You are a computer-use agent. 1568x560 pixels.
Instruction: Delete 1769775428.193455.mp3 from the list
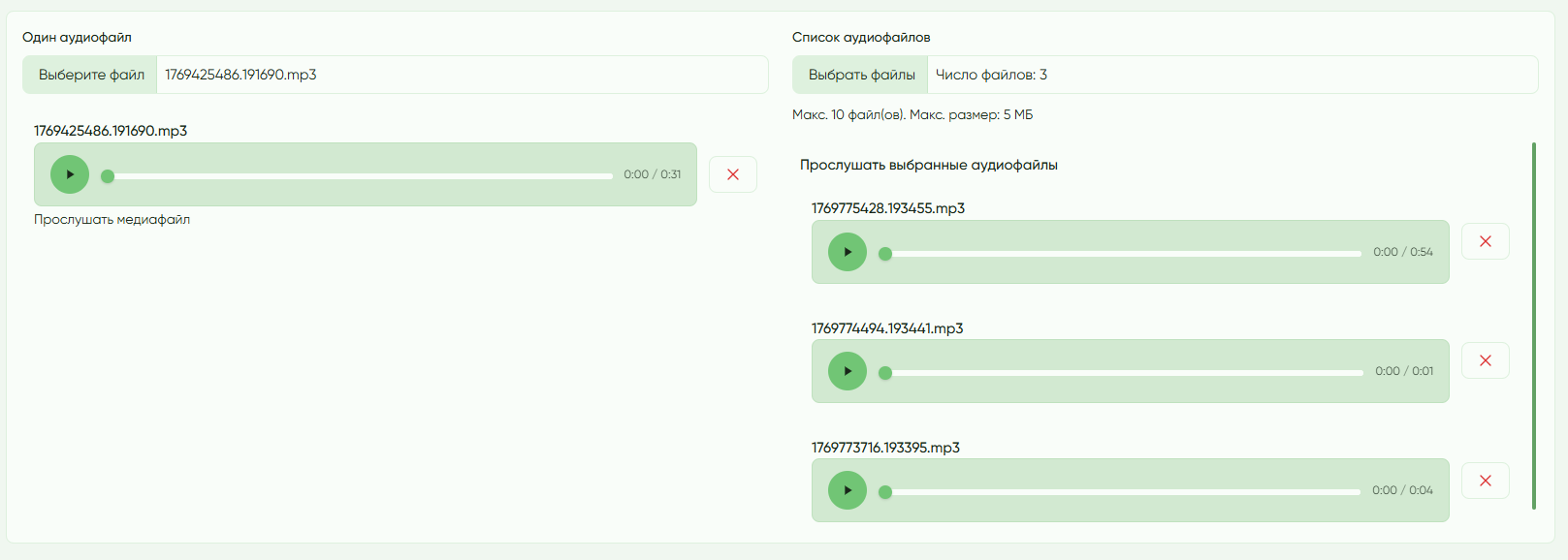pyautogui.click(x=1485, y=241)
